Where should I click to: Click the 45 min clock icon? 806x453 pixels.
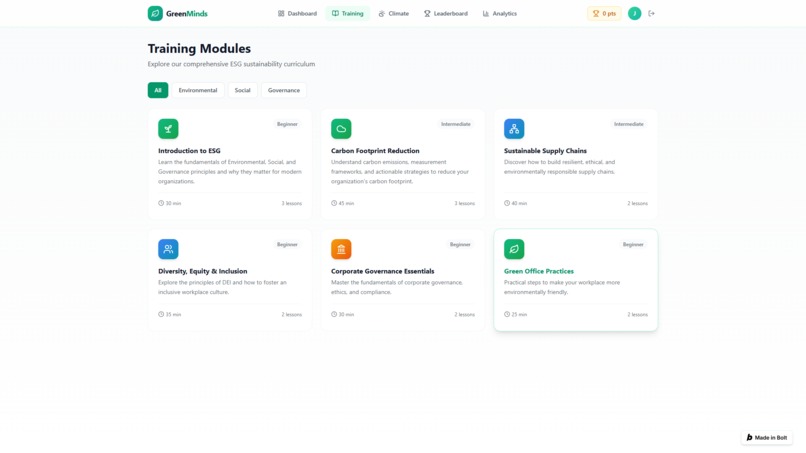click(334, 203)
